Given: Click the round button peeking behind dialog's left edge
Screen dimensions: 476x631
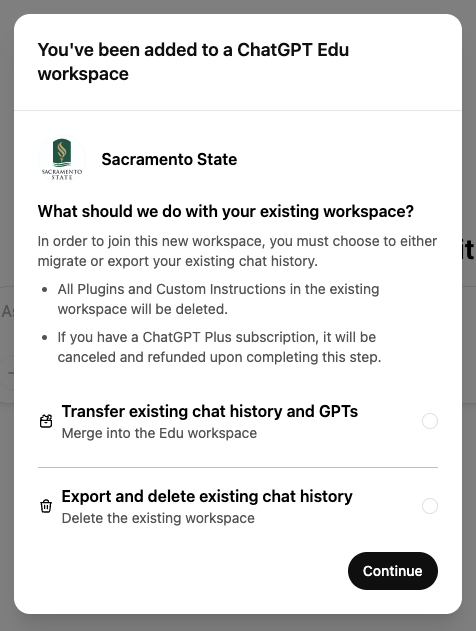Looking at the screenshot, I should pos(7,373).
